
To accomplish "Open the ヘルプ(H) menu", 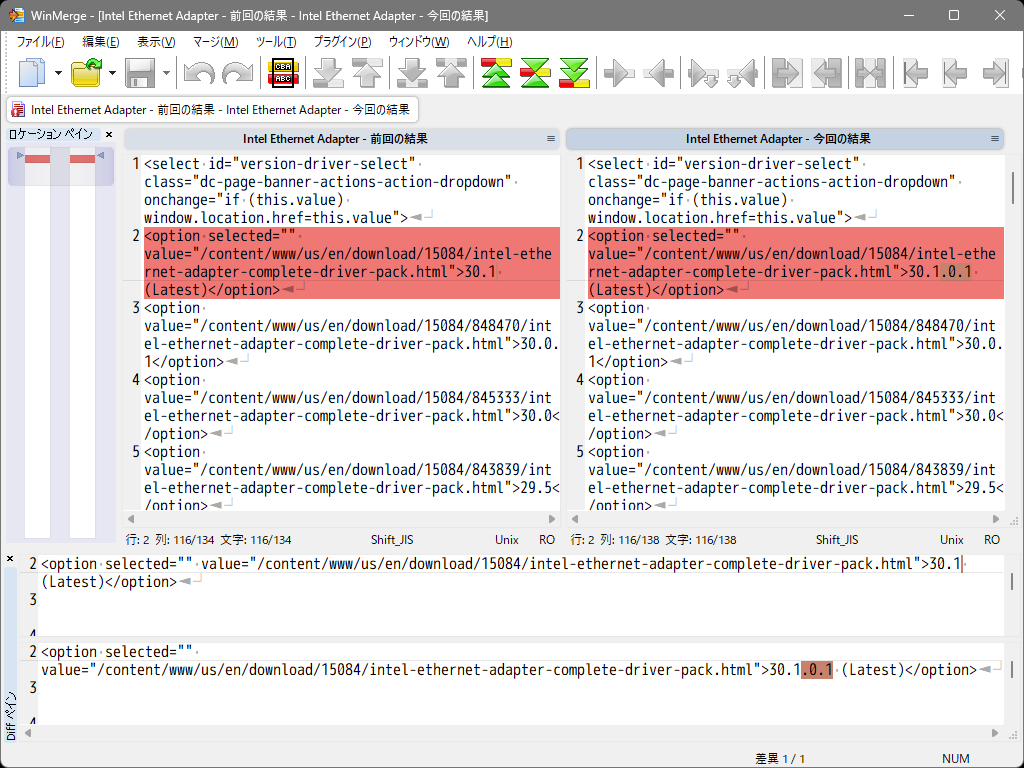I will (x=490, y=42).
